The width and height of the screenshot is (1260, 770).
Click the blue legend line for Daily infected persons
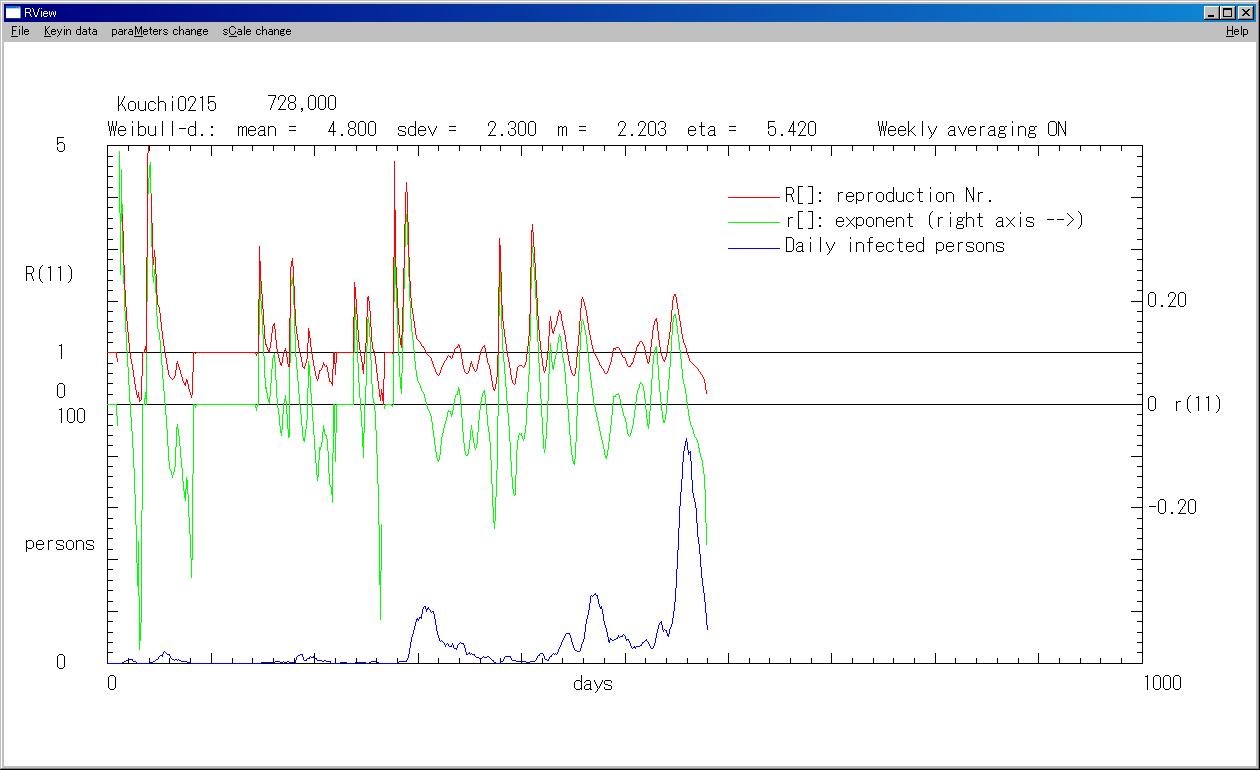[x=753, y=247]
